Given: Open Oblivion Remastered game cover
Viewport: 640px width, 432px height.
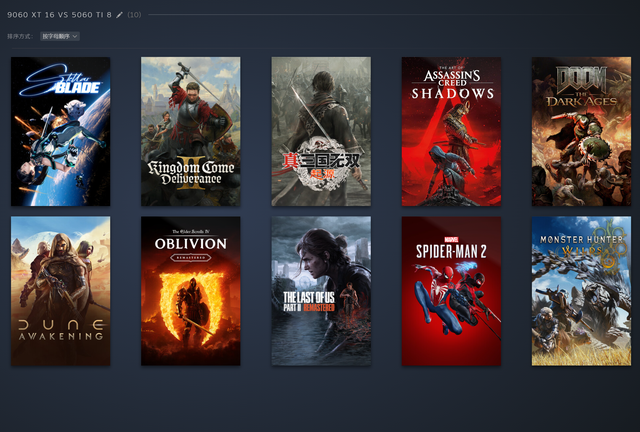Looking at the screenshot, I should coord(191,291).
